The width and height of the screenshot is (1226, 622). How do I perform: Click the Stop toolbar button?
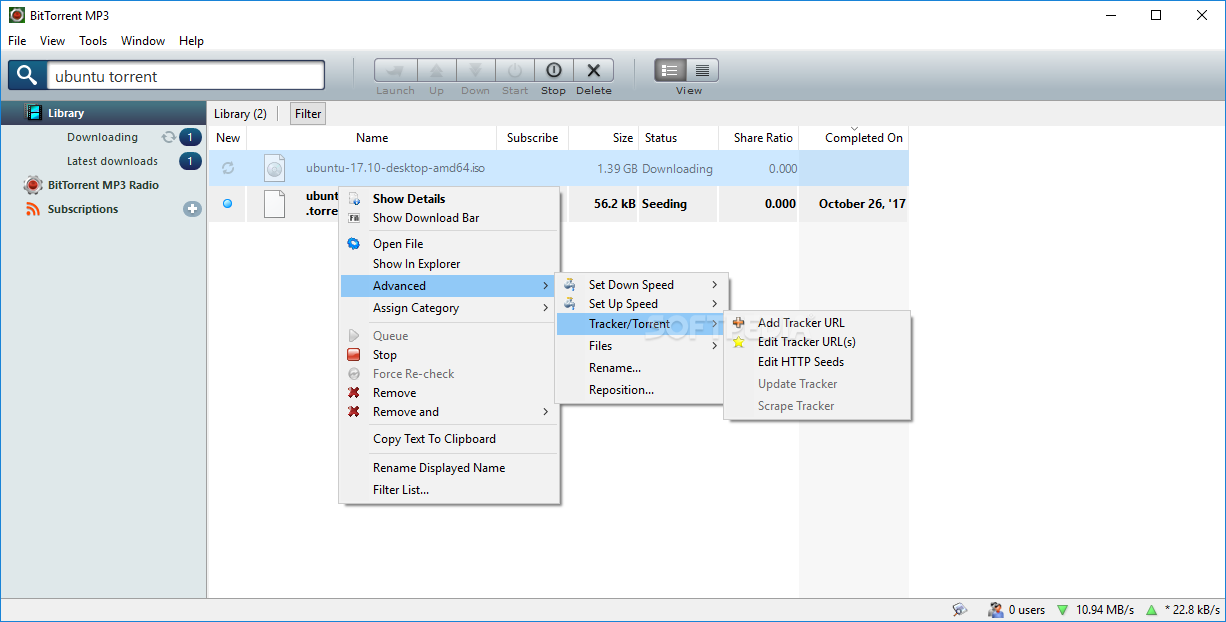[553, 71]
